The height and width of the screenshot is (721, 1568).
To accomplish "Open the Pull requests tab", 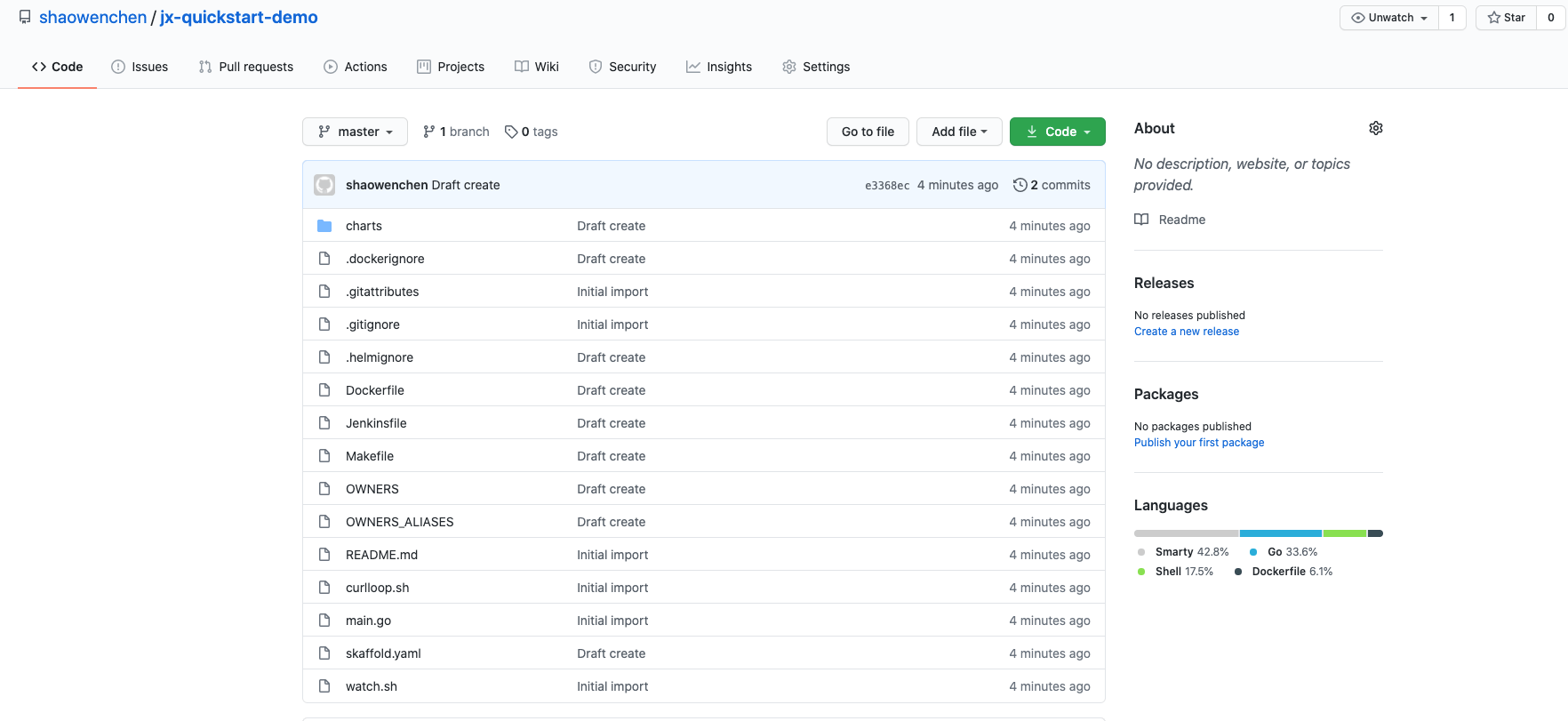I will 245,67.
